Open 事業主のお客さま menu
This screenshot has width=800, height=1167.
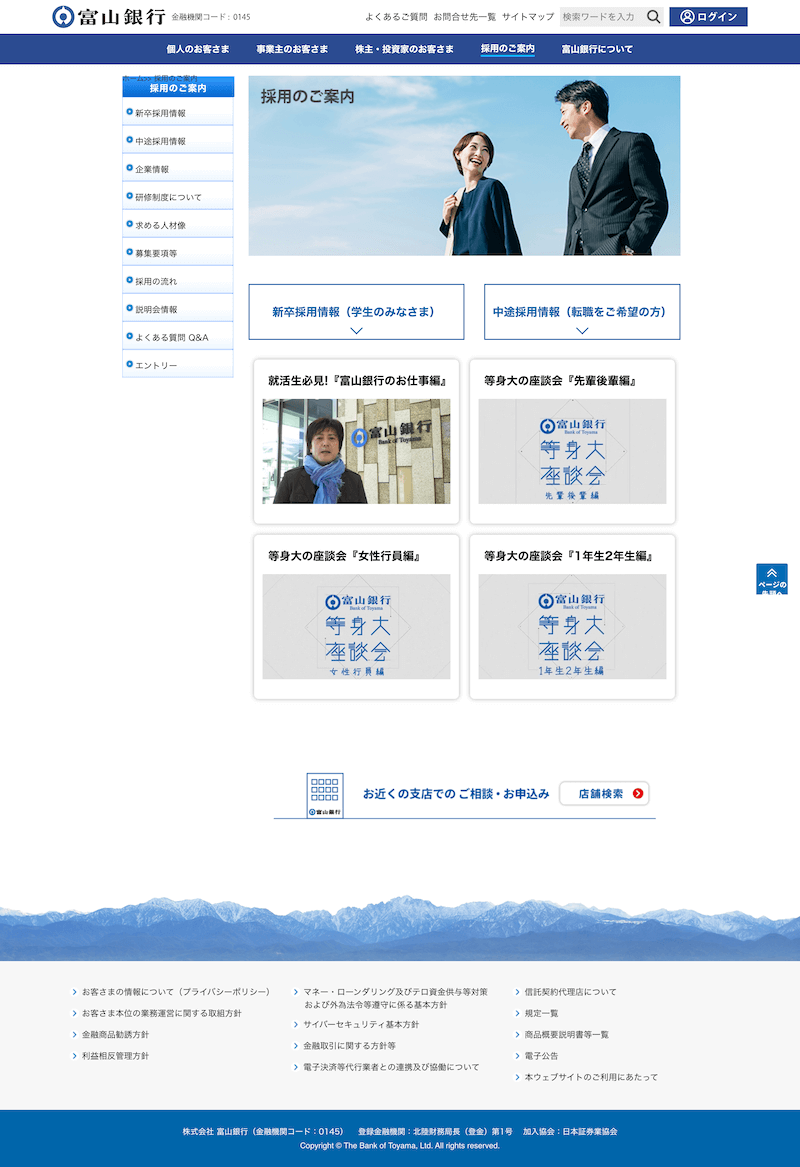coord(292,49)
